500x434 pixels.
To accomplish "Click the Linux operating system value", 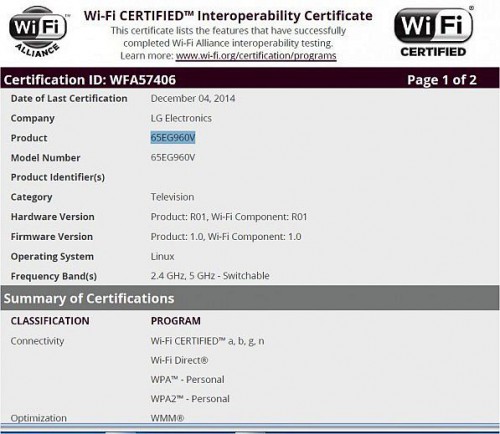I will coord(162,256).
